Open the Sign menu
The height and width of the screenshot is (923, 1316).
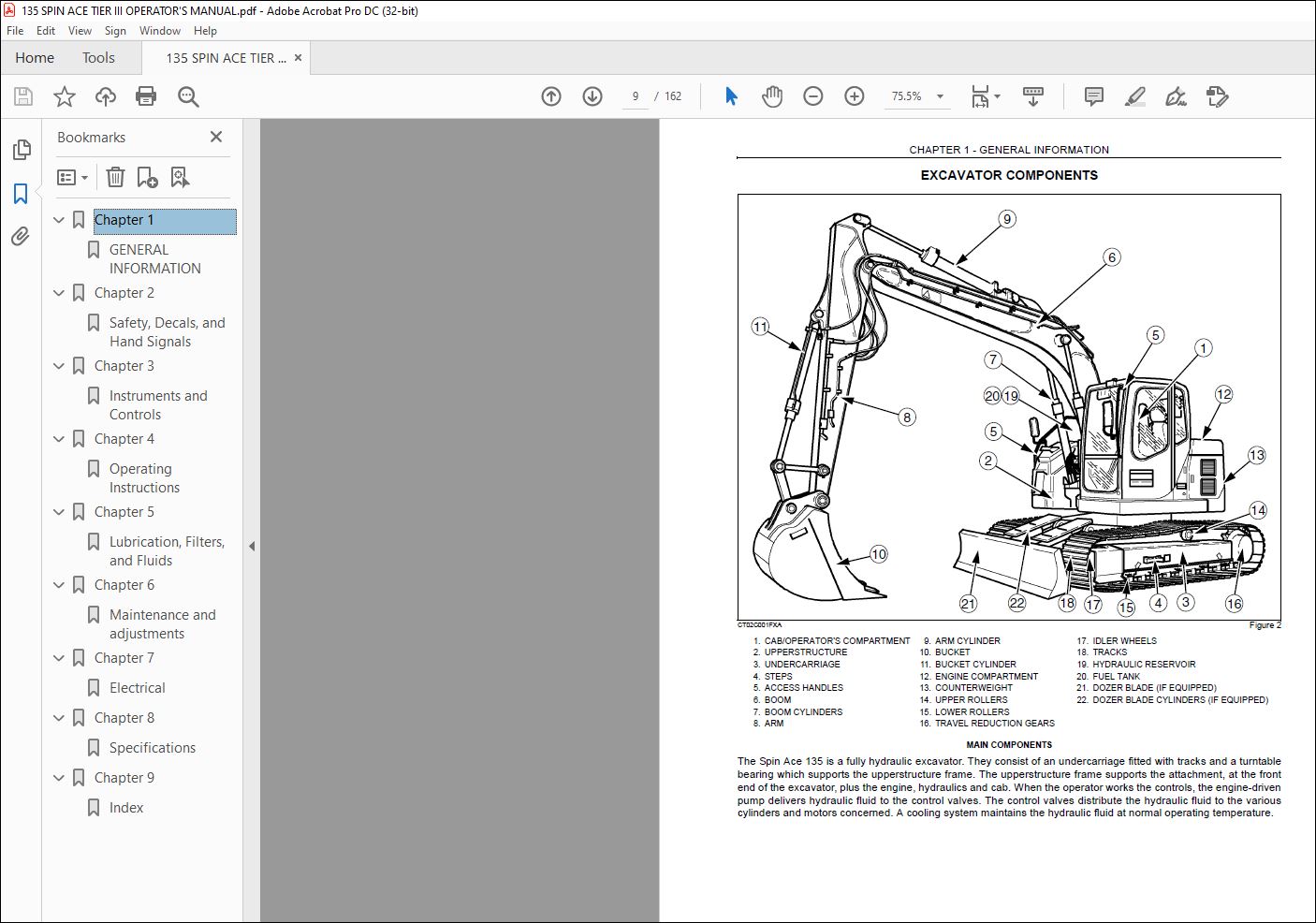coord(115,31)
